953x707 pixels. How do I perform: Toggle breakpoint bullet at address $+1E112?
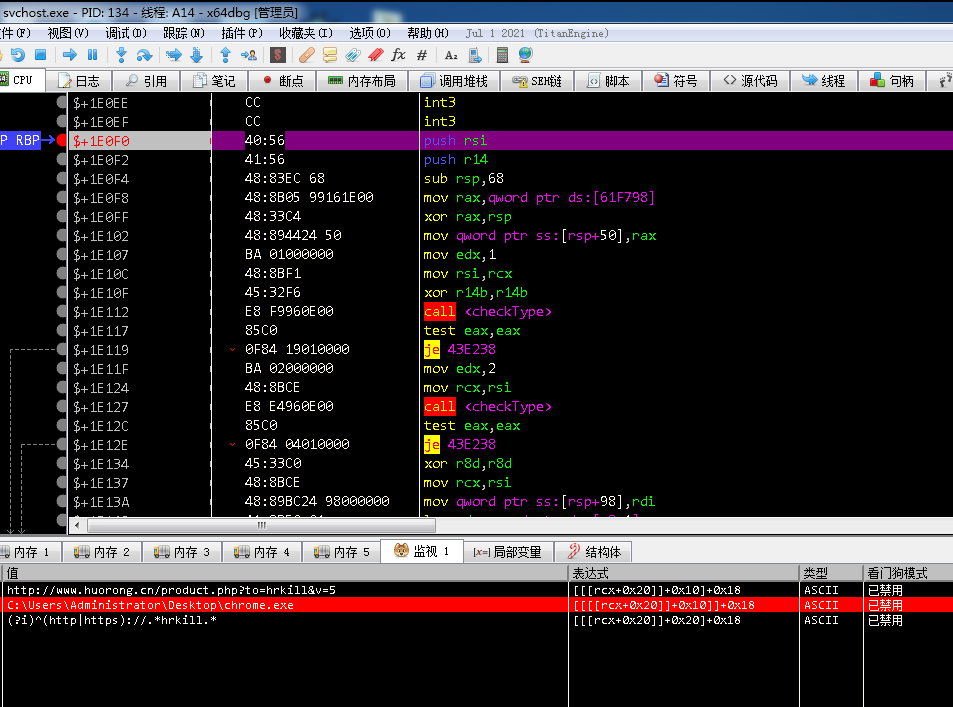[x=62, y=312]
